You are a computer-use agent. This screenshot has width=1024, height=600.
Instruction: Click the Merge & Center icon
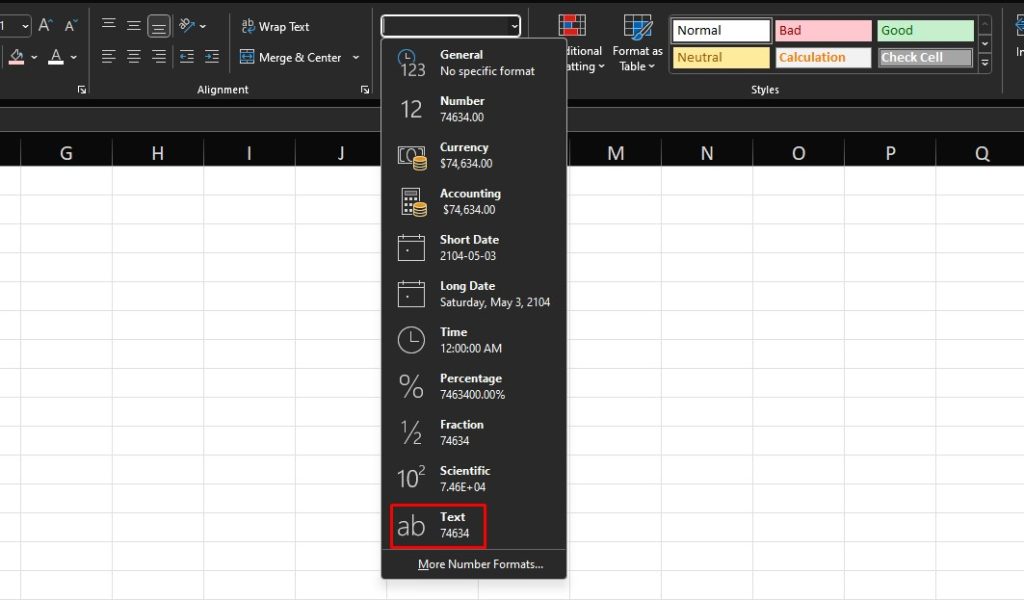[x=246, y=57]
